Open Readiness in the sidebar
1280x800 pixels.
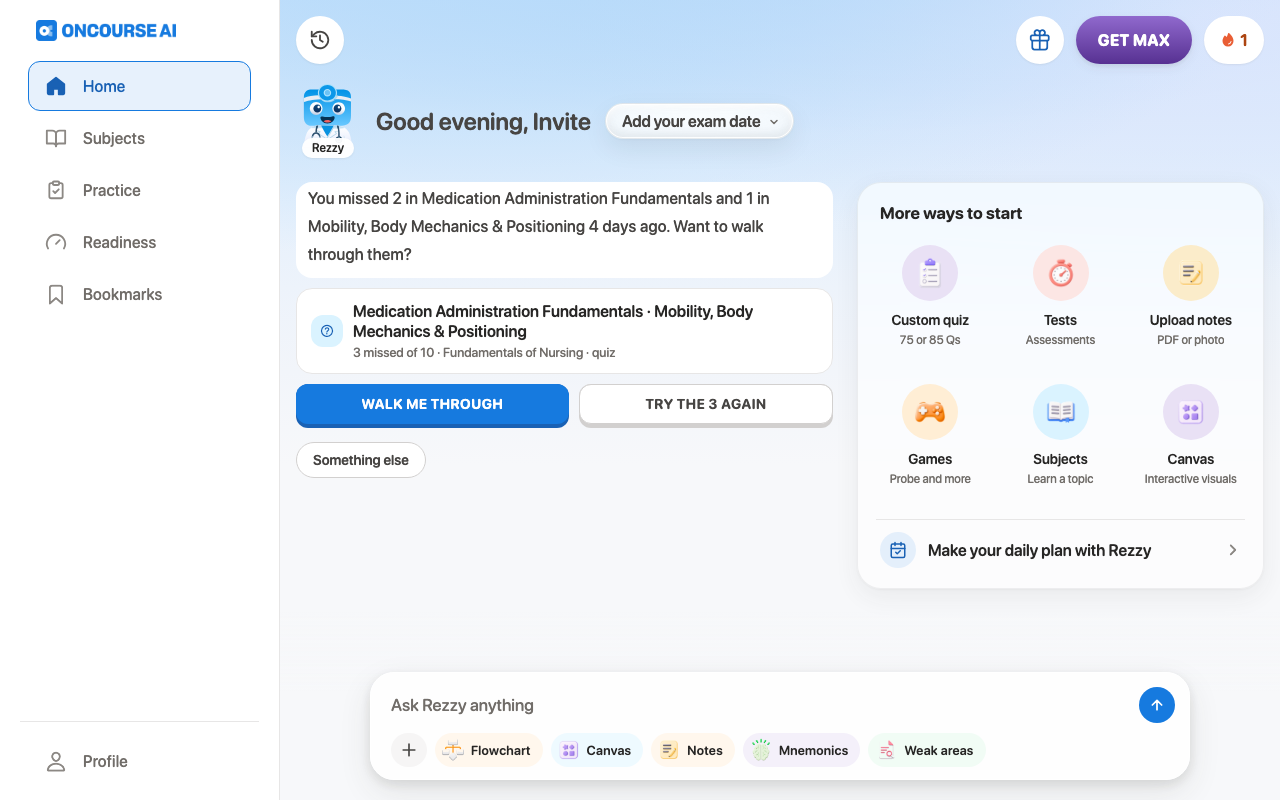139,242
